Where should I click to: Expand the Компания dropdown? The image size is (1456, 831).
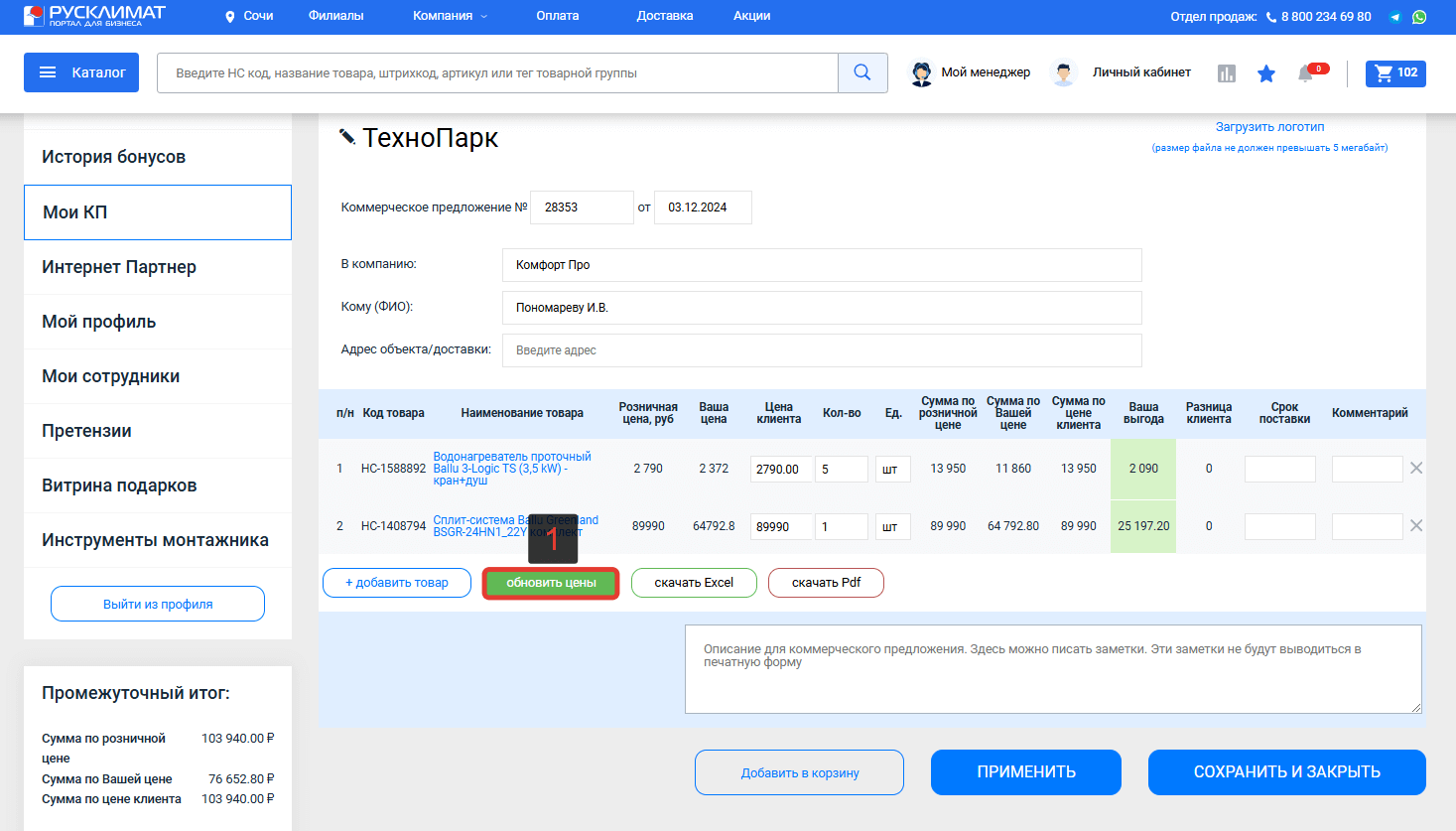pyautogui.click(x=450, y=16)
